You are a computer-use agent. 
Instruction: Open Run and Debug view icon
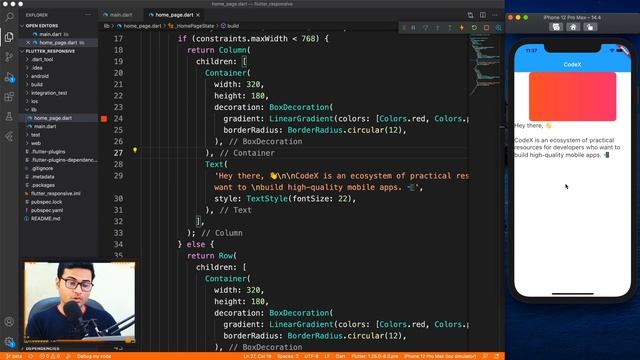(x=9, y=77)
